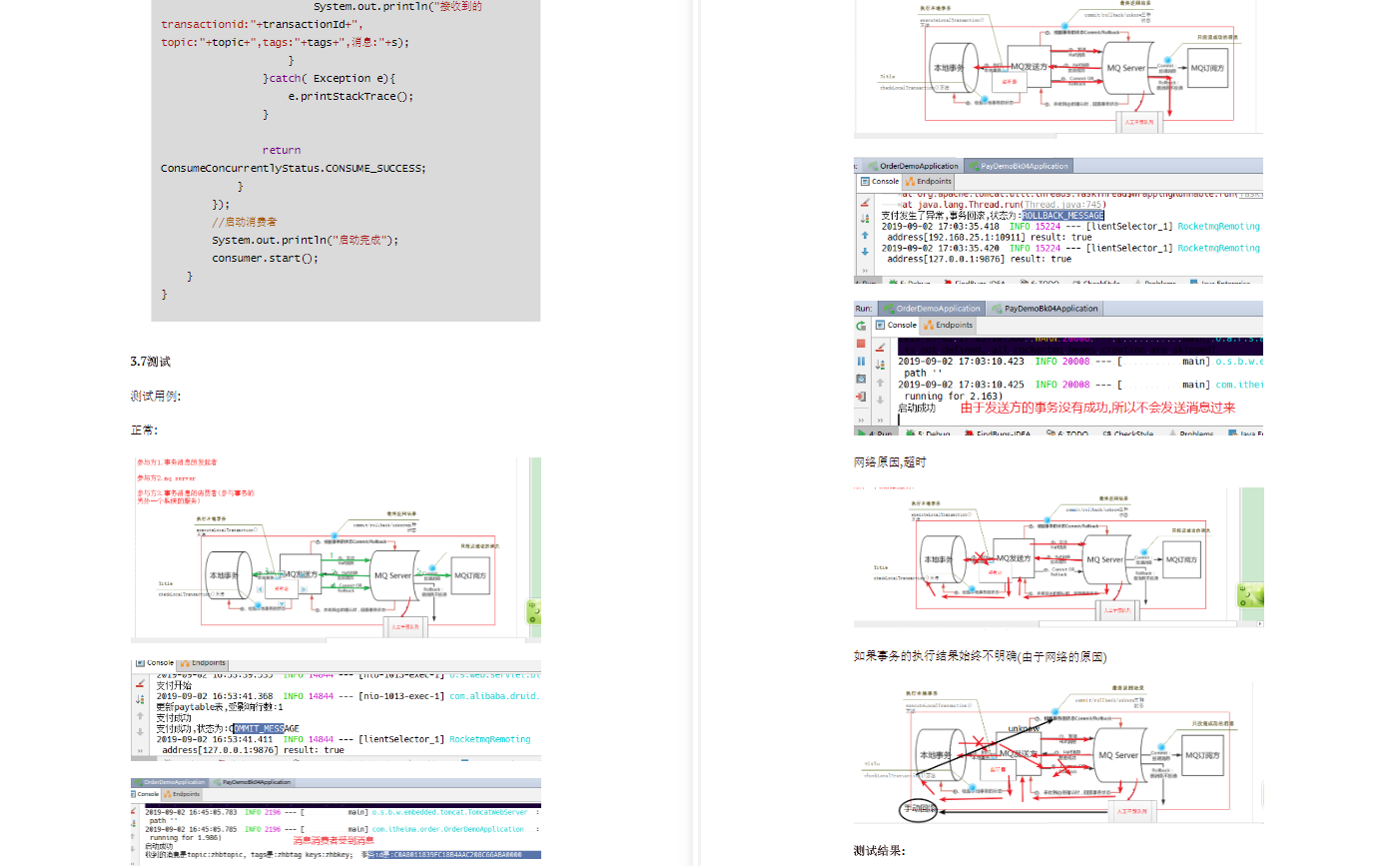Click the Pause icon in the Run: panel
This screenshot has height=866, width=1400.
point(861,362)
